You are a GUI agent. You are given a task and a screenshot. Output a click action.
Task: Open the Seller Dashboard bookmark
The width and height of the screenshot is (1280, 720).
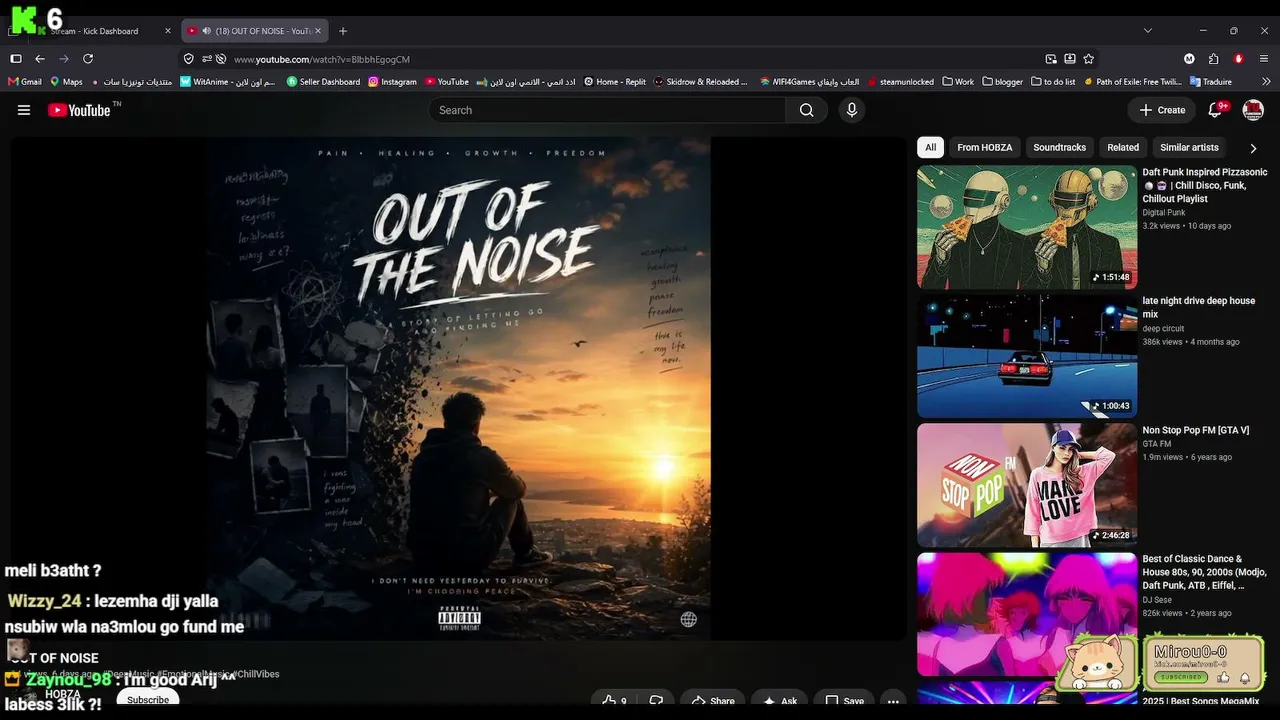coord(323,82)
